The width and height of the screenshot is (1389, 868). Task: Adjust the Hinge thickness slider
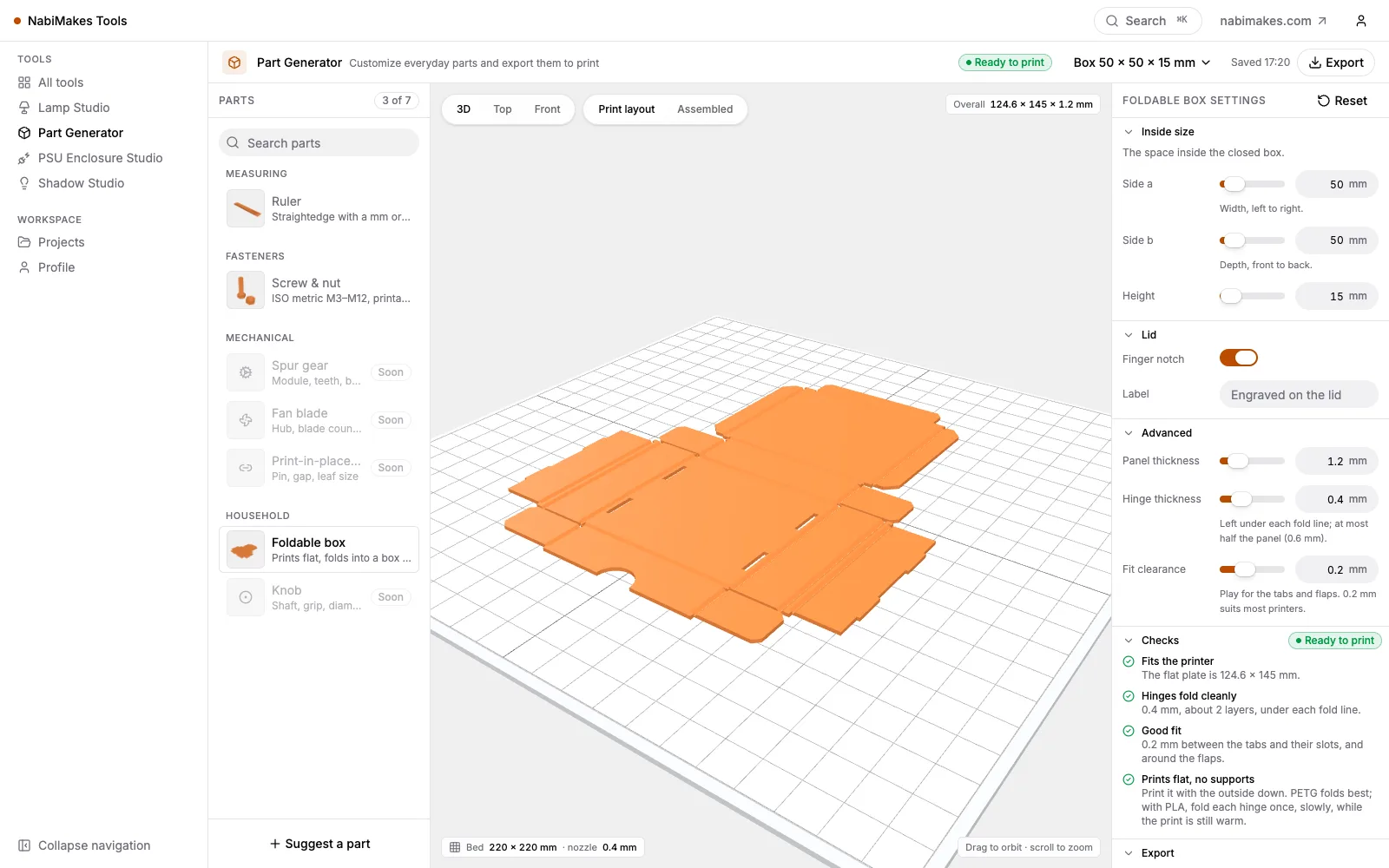point(1252,499)
